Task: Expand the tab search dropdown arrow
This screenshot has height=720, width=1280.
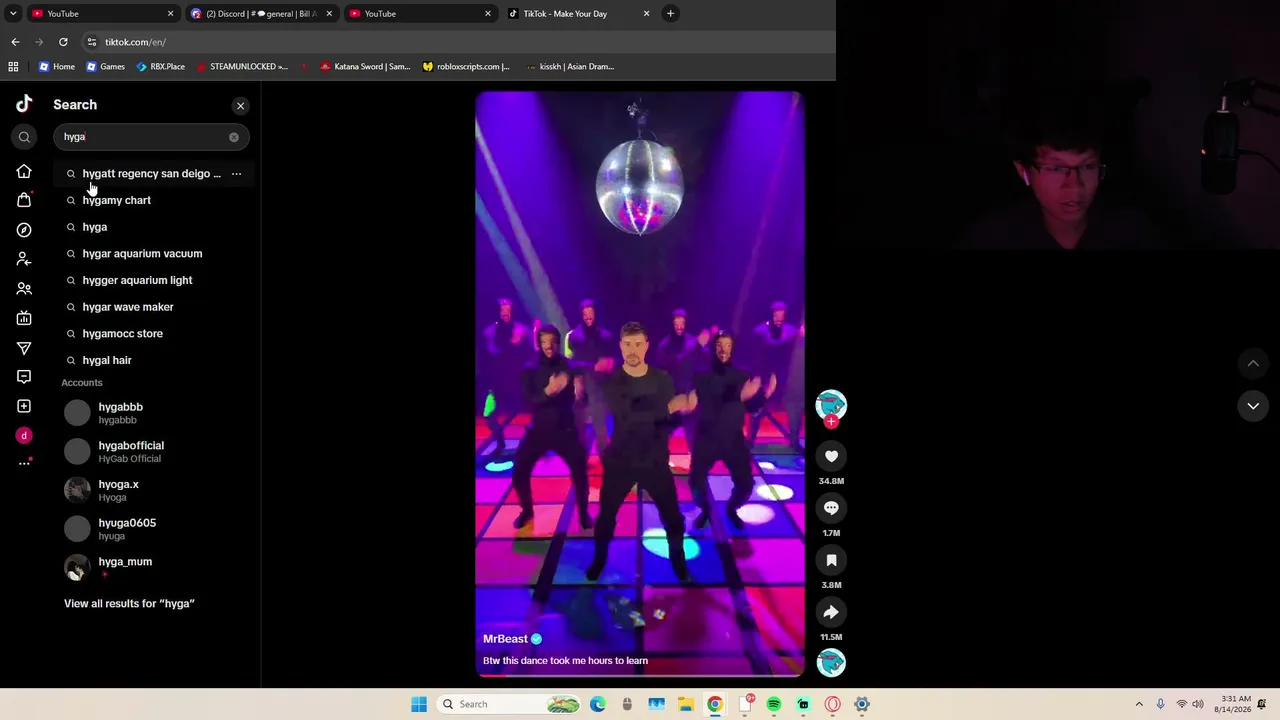Action: tap(12, 14)
